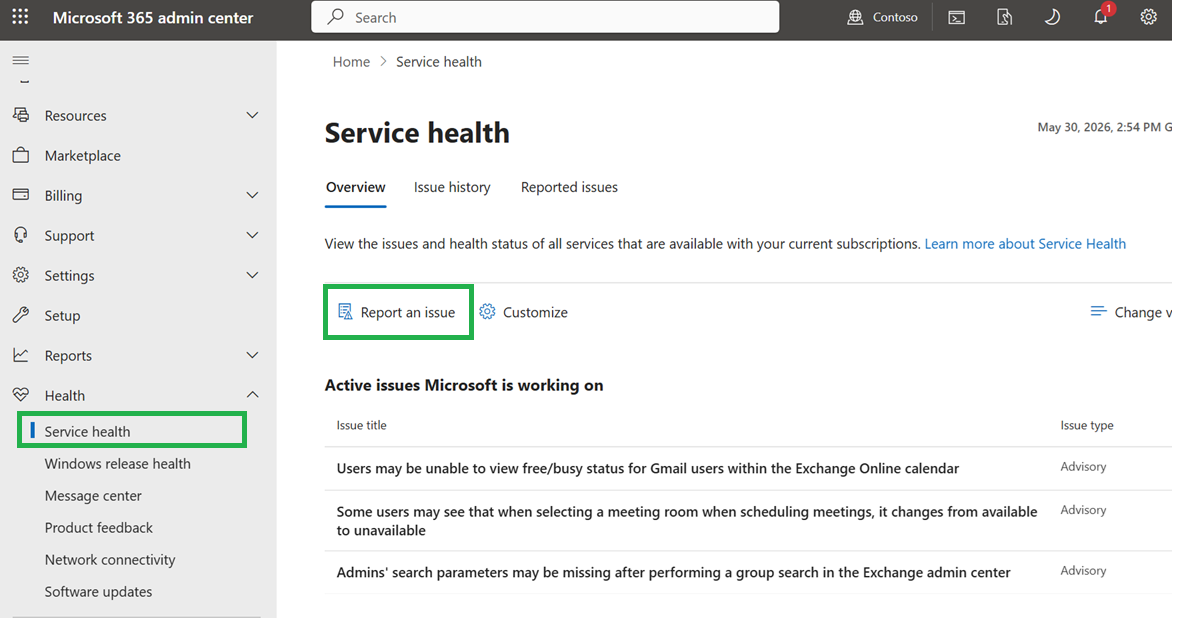Collapse the Health menu chevron
The height and width of the screenshot is (618, 1177).
(x=252, y=395)
